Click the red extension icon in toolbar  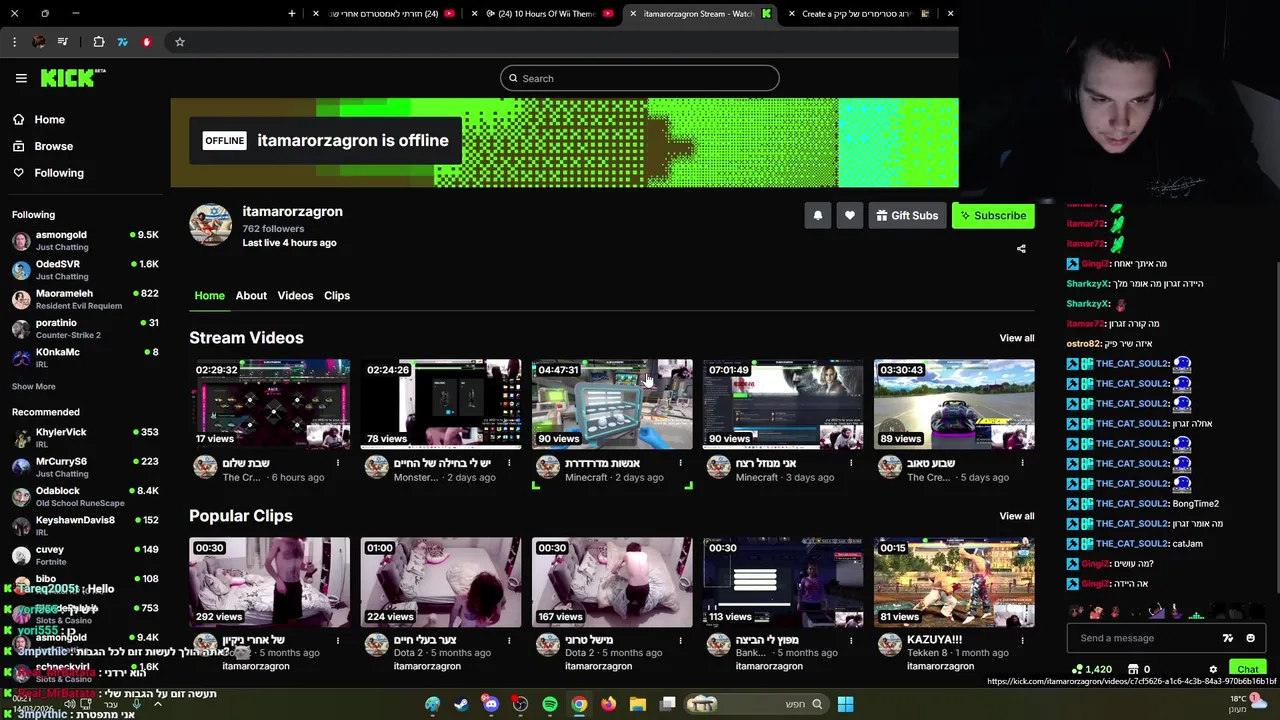click(x=147, y=42)
